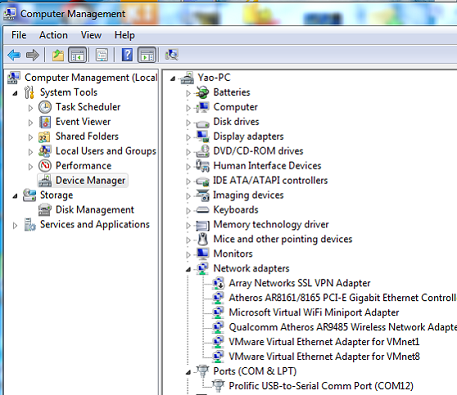Select Microsoft Virtual WiFi Miniport Adapter
This screenshot has height=395, width=457.
click(314, 312)
